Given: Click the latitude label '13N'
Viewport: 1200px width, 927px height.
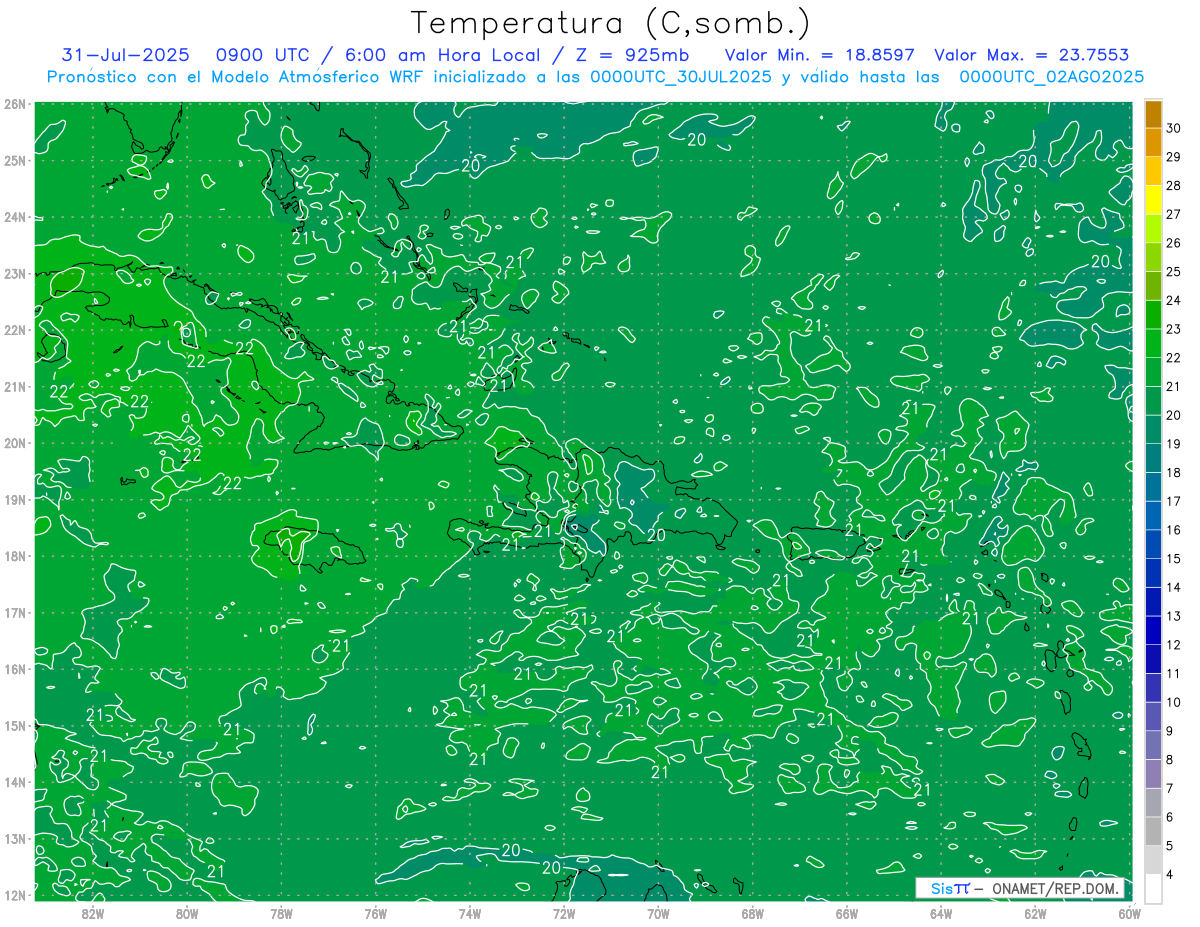Looking at the screenshot, I should click(15, 838).
